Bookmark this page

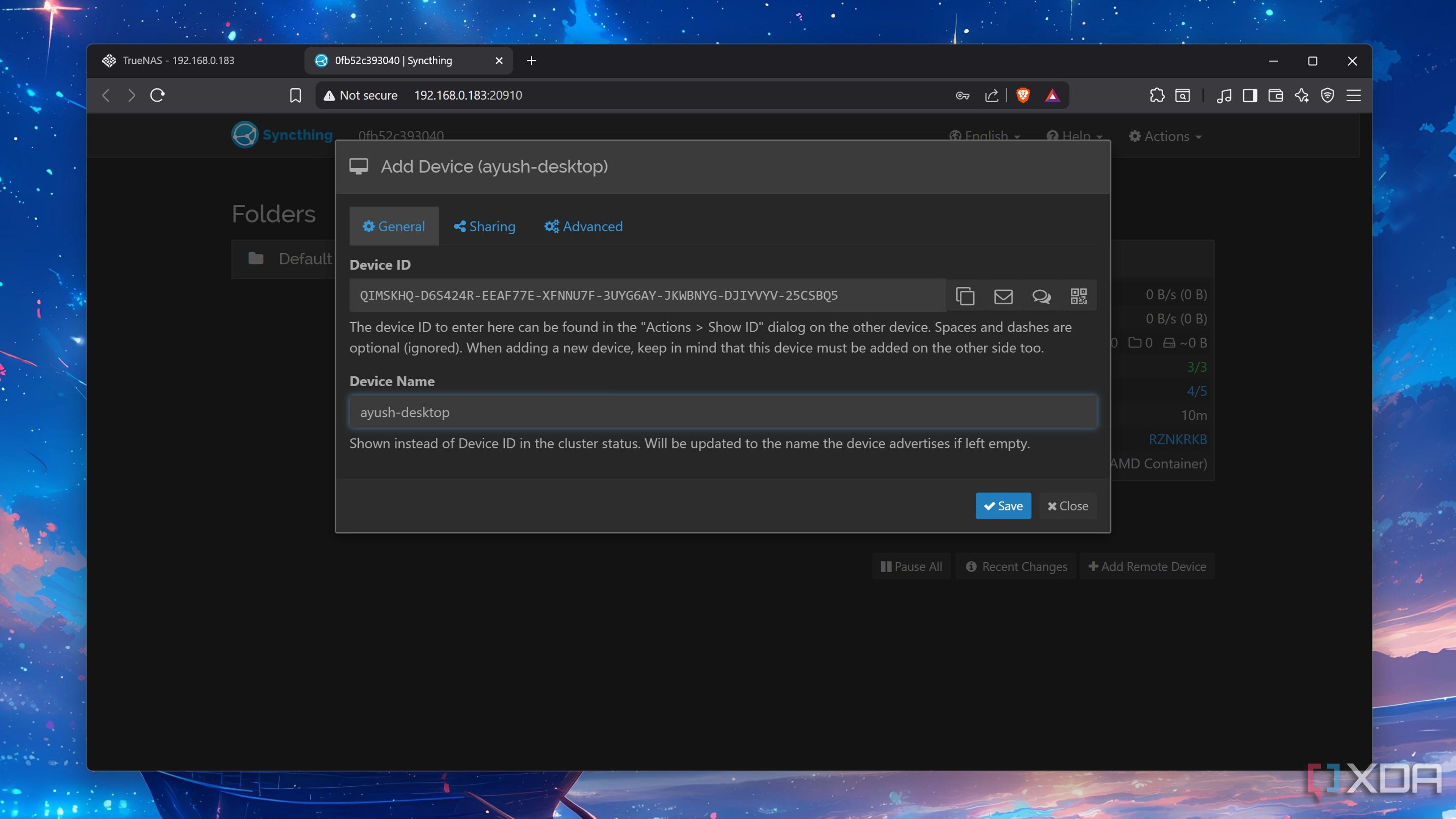pos(295,96)
